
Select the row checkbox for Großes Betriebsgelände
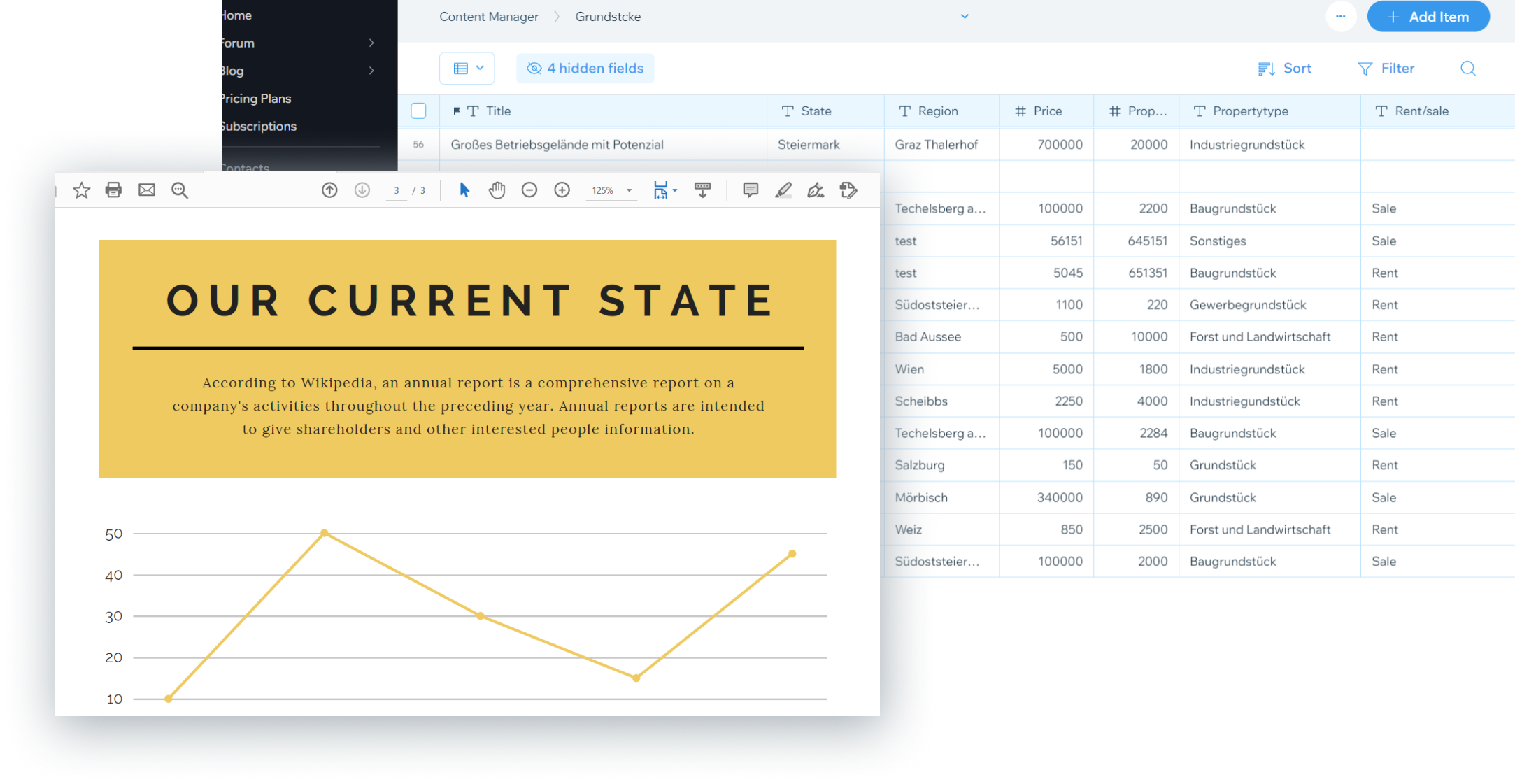tap(418, 145)
